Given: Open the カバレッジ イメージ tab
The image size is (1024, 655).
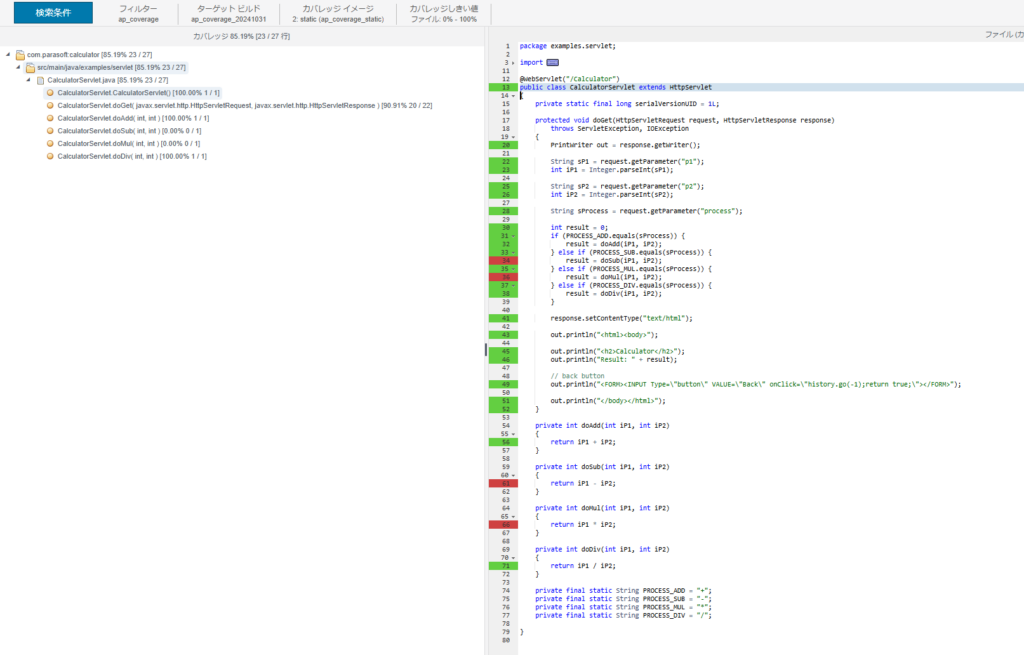Looking at the screenshot, I should pyautogui.click(x=338, y=13).
